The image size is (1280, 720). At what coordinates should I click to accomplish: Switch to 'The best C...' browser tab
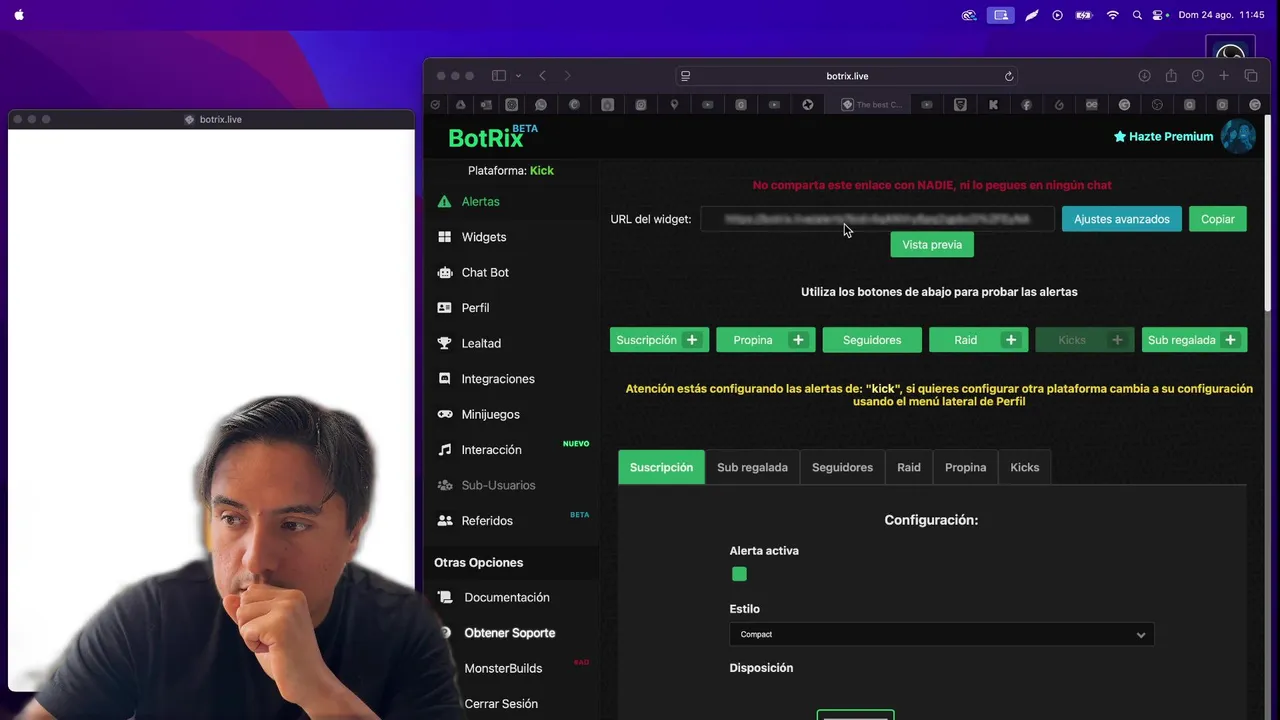click(872, 104)
